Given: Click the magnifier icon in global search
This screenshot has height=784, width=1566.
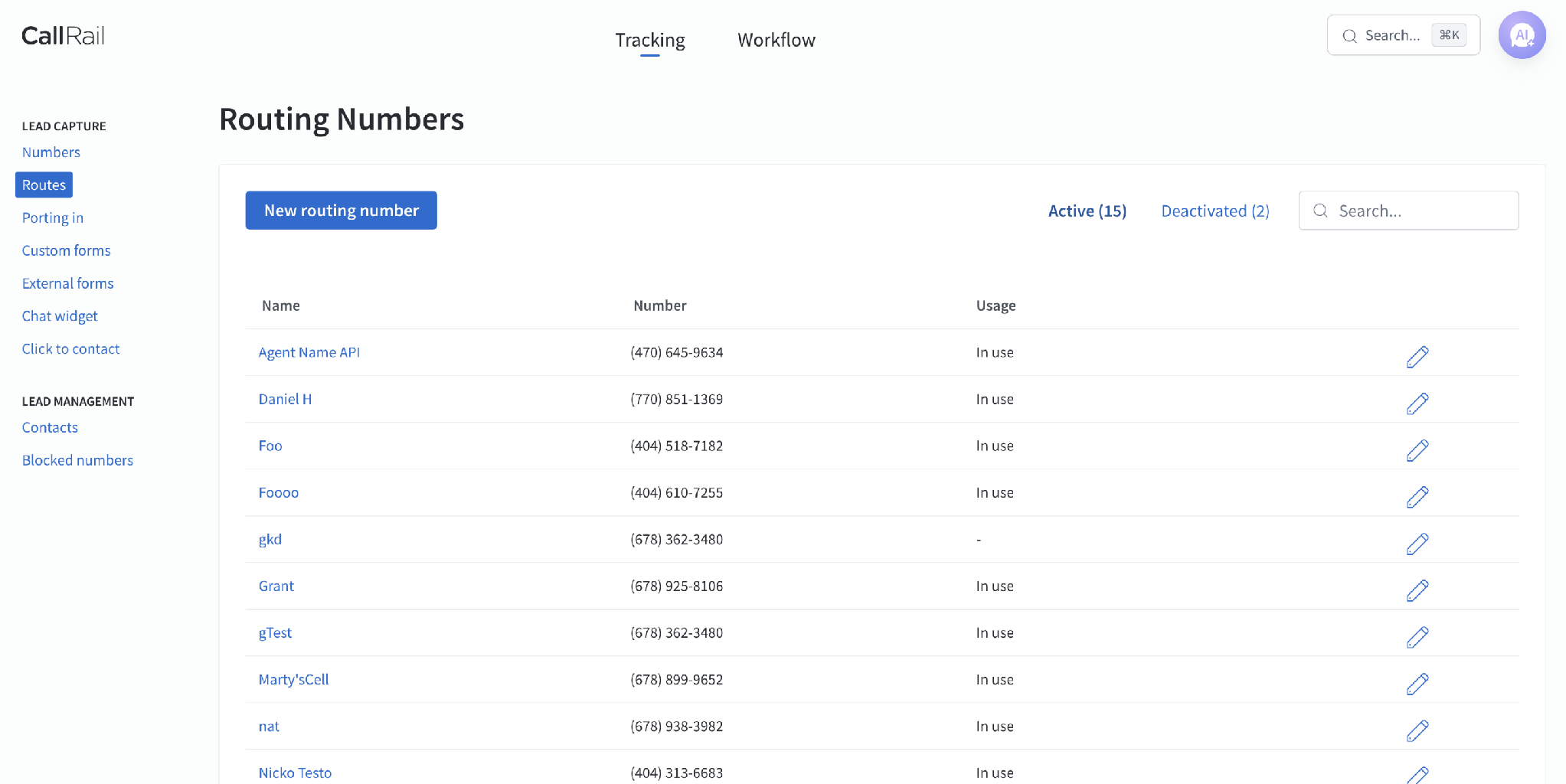Looking at the screenshot, I should tap(1349, 36).
